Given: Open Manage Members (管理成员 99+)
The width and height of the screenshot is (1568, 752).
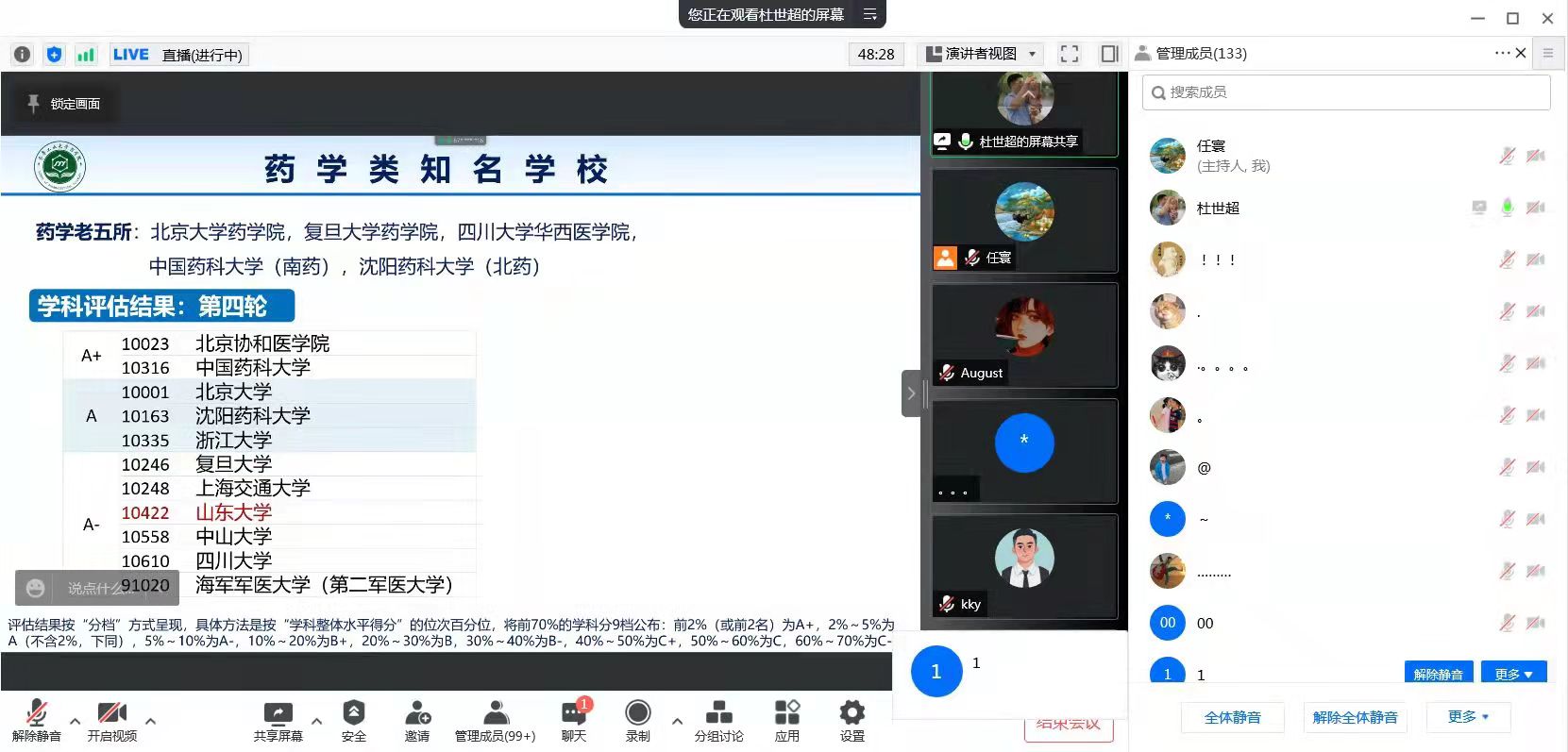Looking at the screenshot, I should [x=495, y=722].
